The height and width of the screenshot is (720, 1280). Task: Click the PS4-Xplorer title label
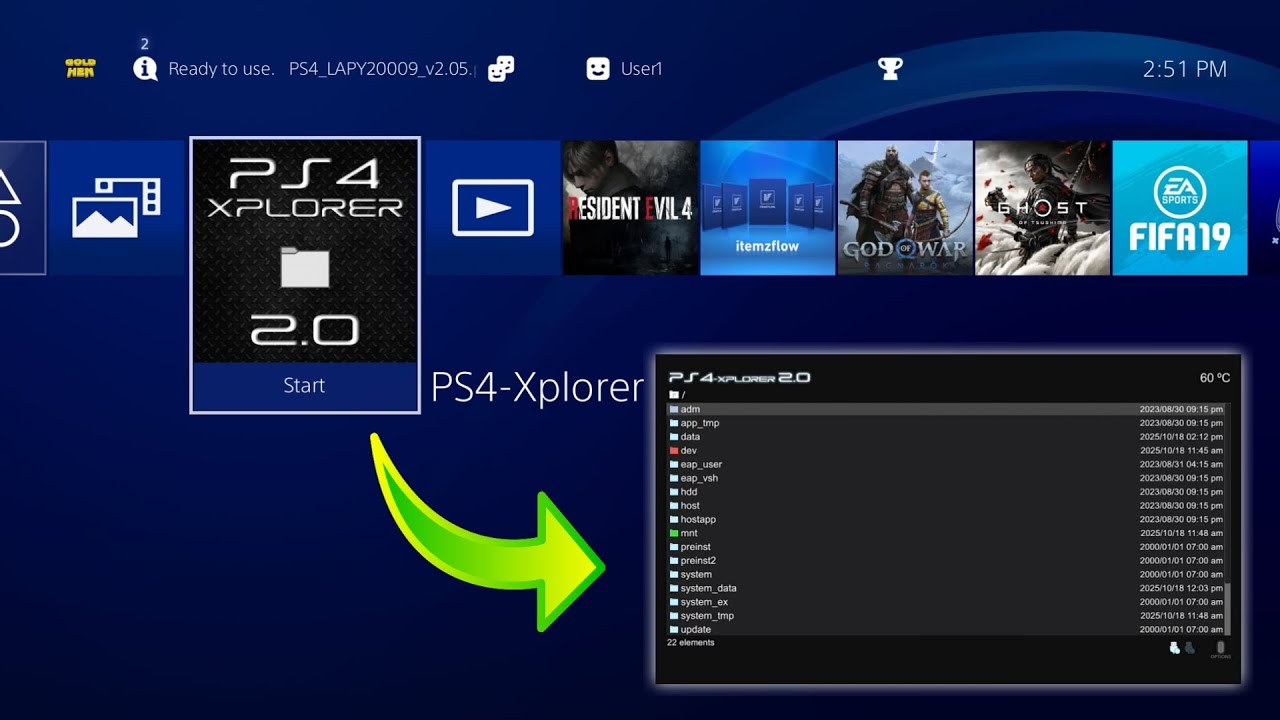click(x=537, y=388)
